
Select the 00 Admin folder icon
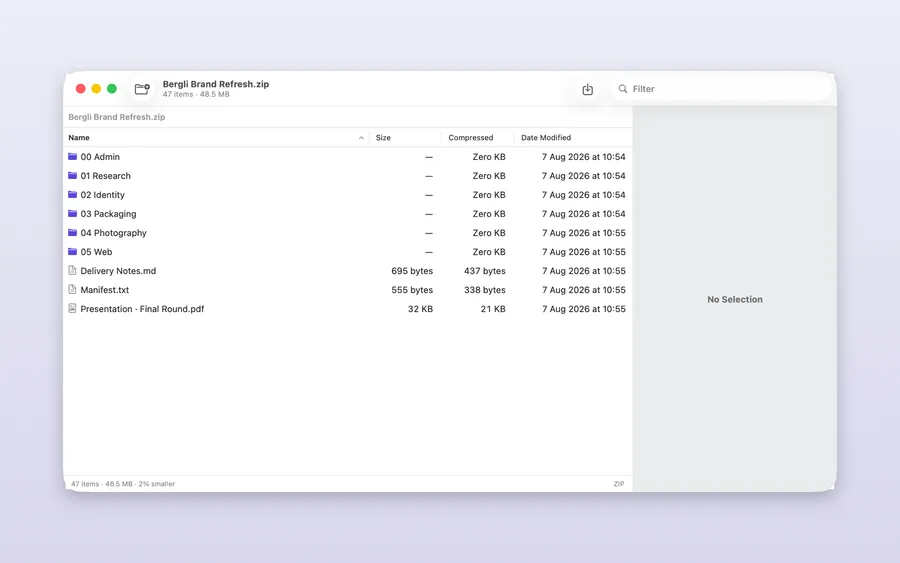72,157
